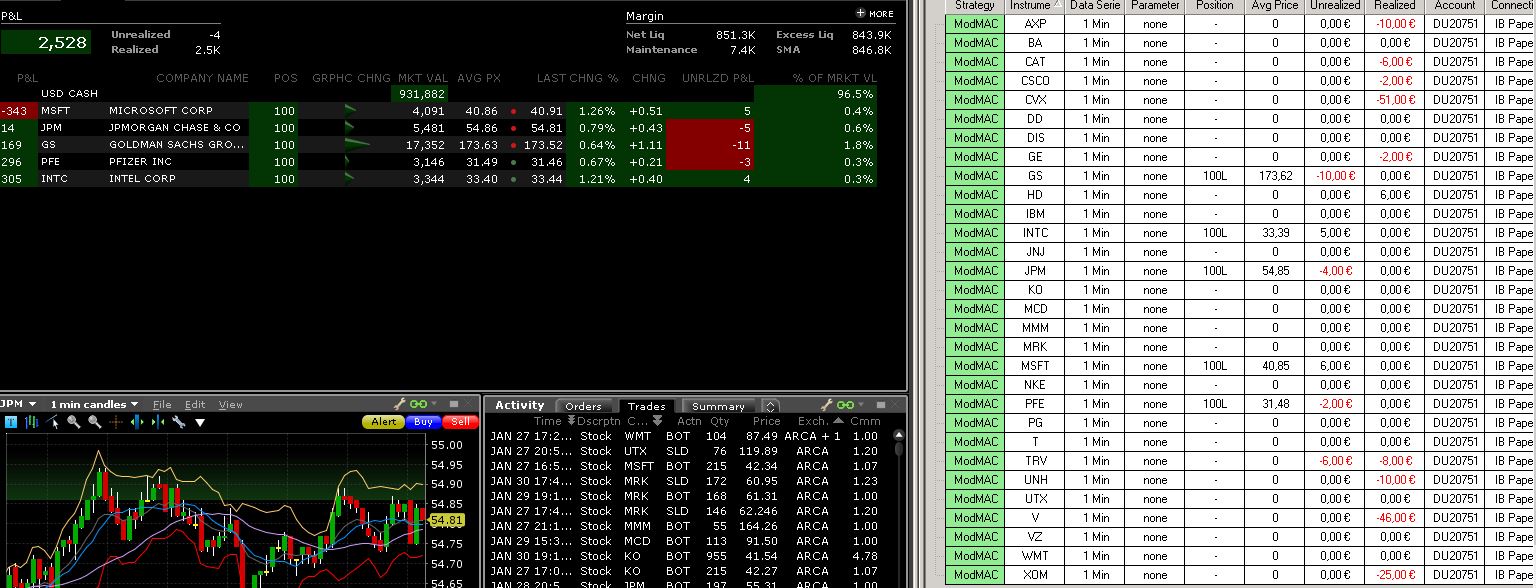Select the PFIZER INC portfolio row
This screenshot has width=1536, height=588.
point(438,162)
